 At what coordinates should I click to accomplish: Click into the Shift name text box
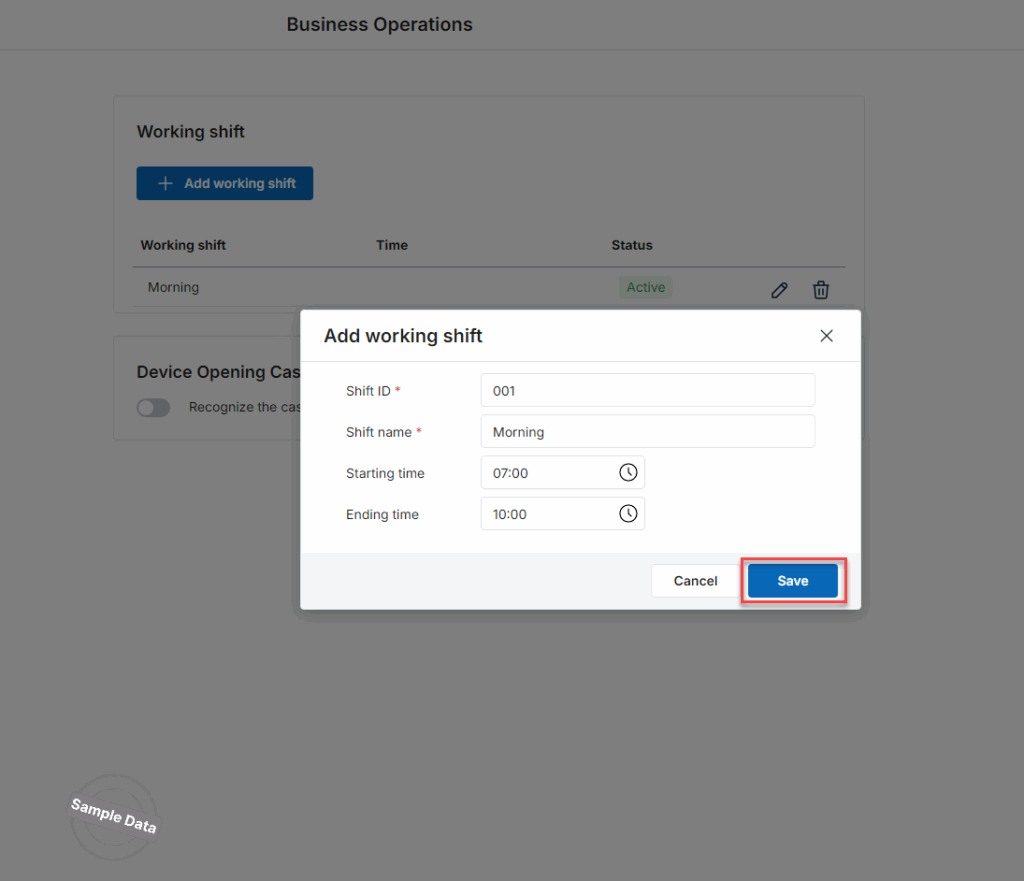647,432
